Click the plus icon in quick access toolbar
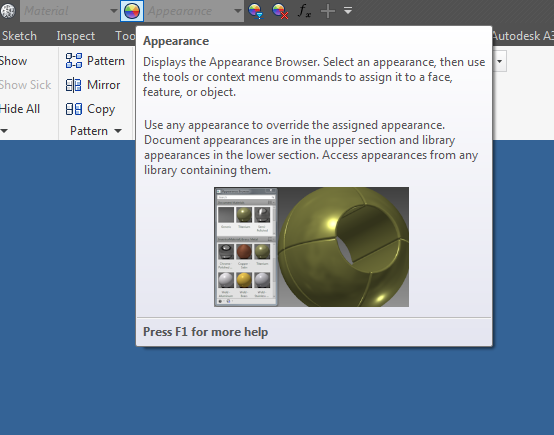Image resolution: width=554 pixels, height=435 pixels. point(328,11)
